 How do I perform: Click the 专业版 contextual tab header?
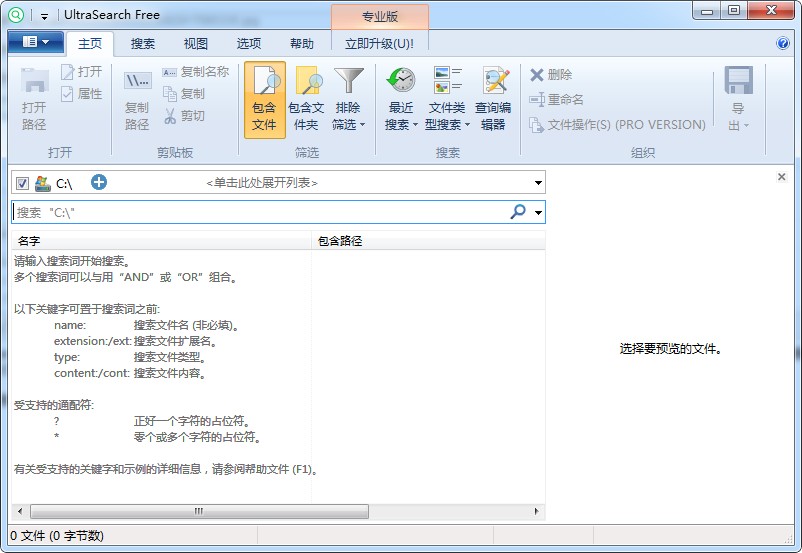[x=380, y=16]
